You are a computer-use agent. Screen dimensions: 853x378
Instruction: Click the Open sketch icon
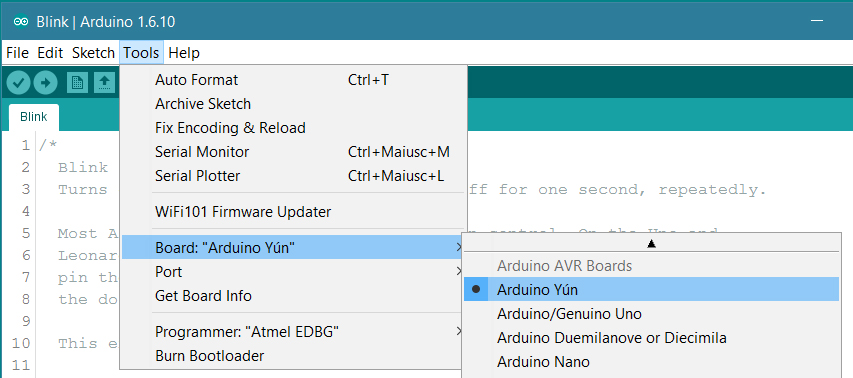[x=104, y=83]
